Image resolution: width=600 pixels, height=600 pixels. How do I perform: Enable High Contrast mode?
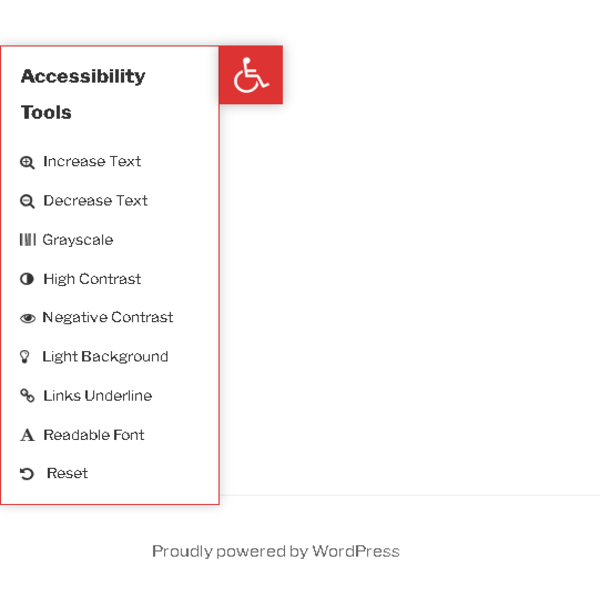coord(92,279)
